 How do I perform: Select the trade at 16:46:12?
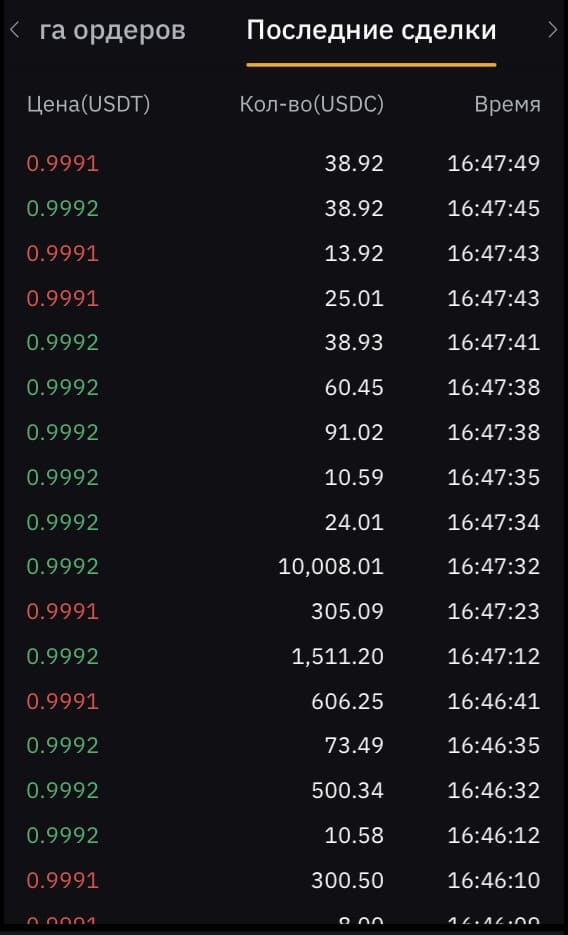[284, 835]
